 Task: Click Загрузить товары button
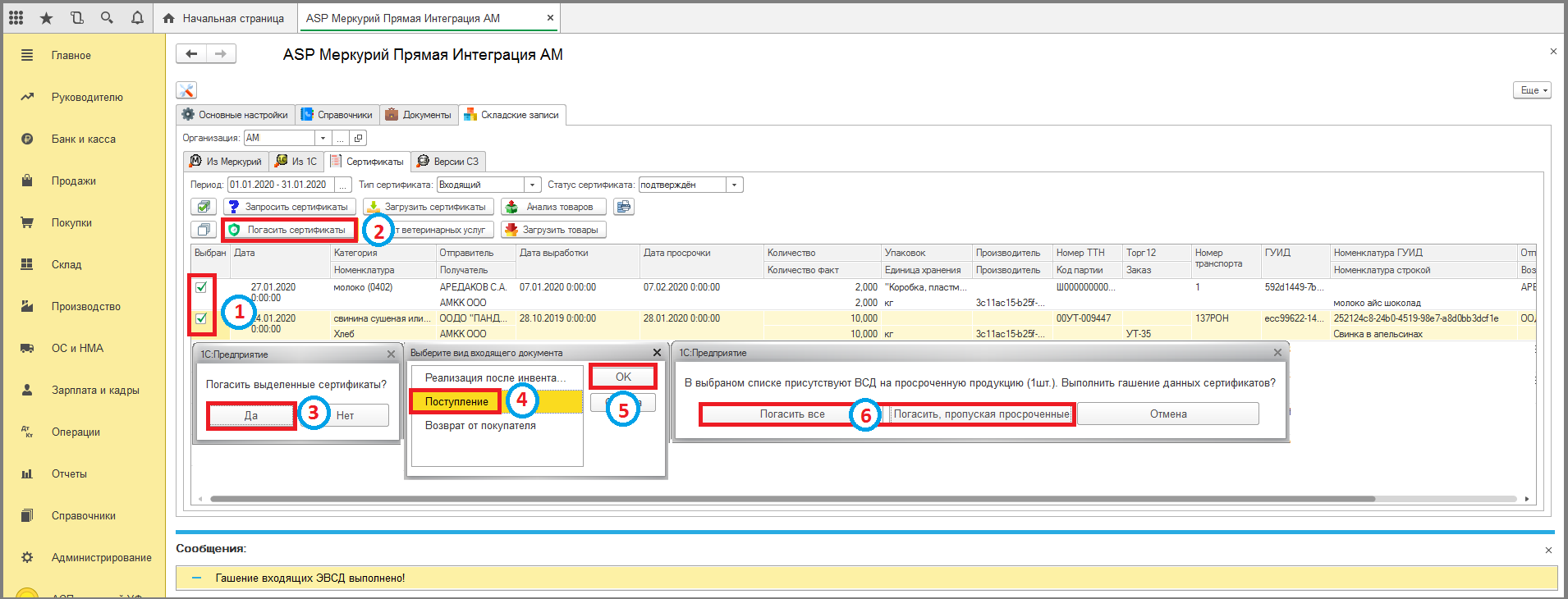tap(553, 230)
